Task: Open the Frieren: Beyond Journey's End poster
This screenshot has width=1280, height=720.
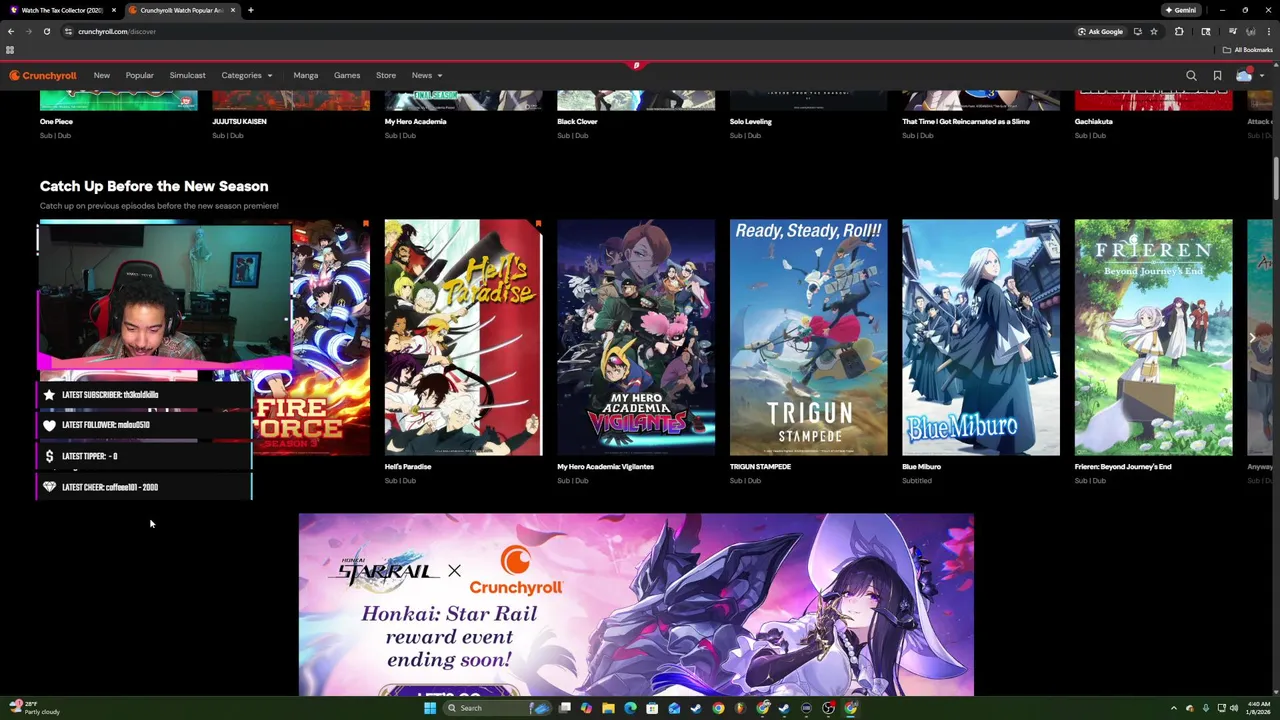Action: point(1153,338)
